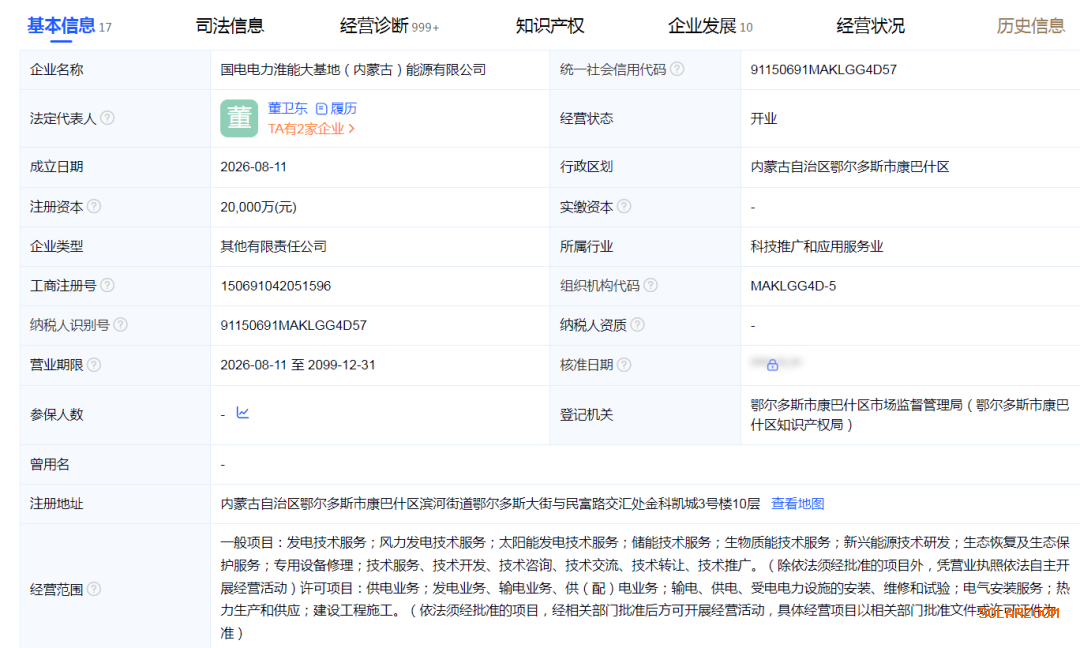Expand TA有2家企业 link
The image size is (1080, 648).
coord(311,129)
